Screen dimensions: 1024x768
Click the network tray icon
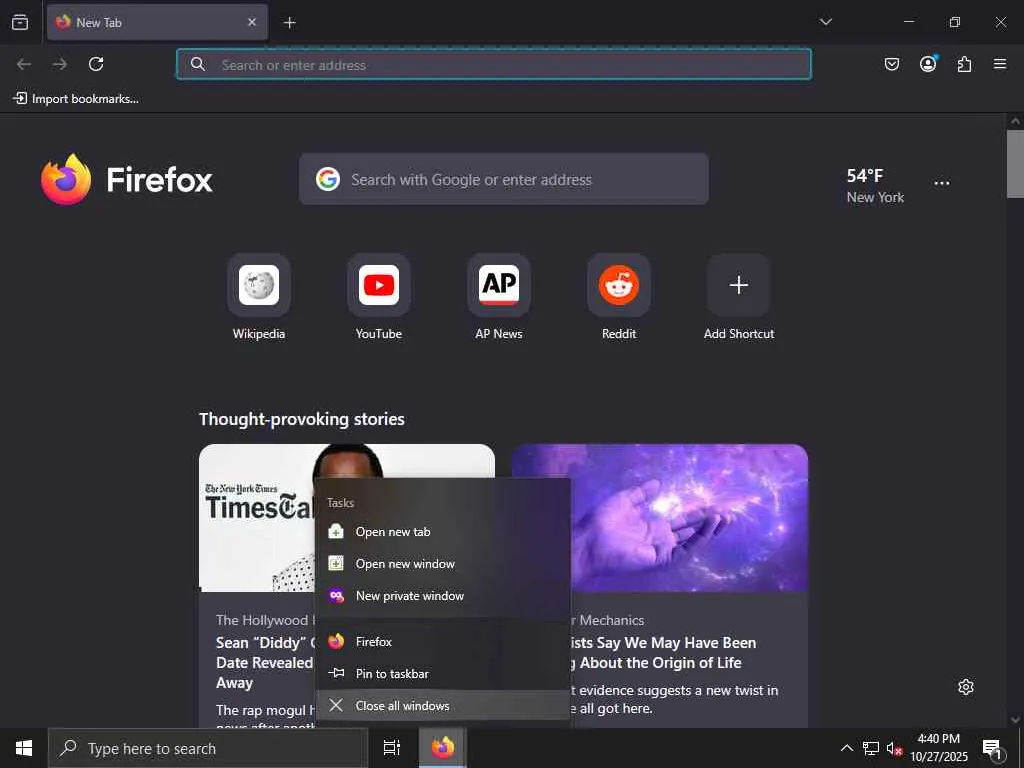[870, 748]
